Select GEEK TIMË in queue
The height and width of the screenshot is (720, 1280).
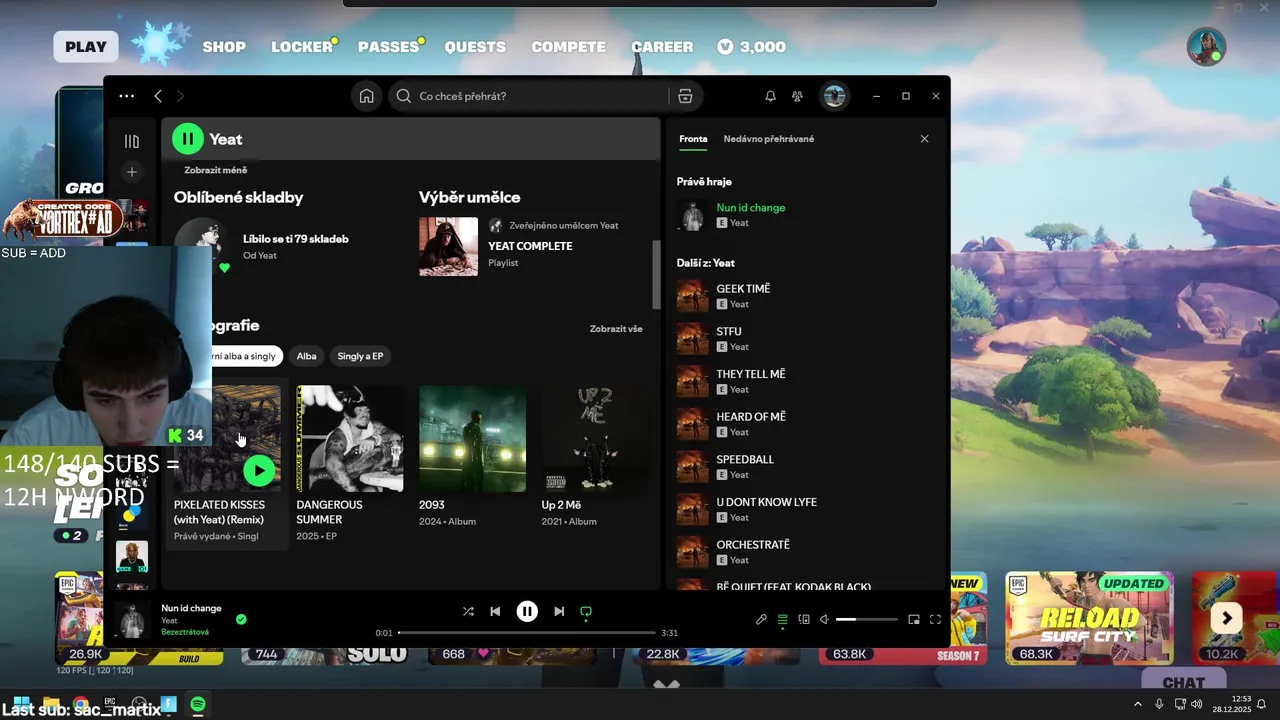point(743,289)
